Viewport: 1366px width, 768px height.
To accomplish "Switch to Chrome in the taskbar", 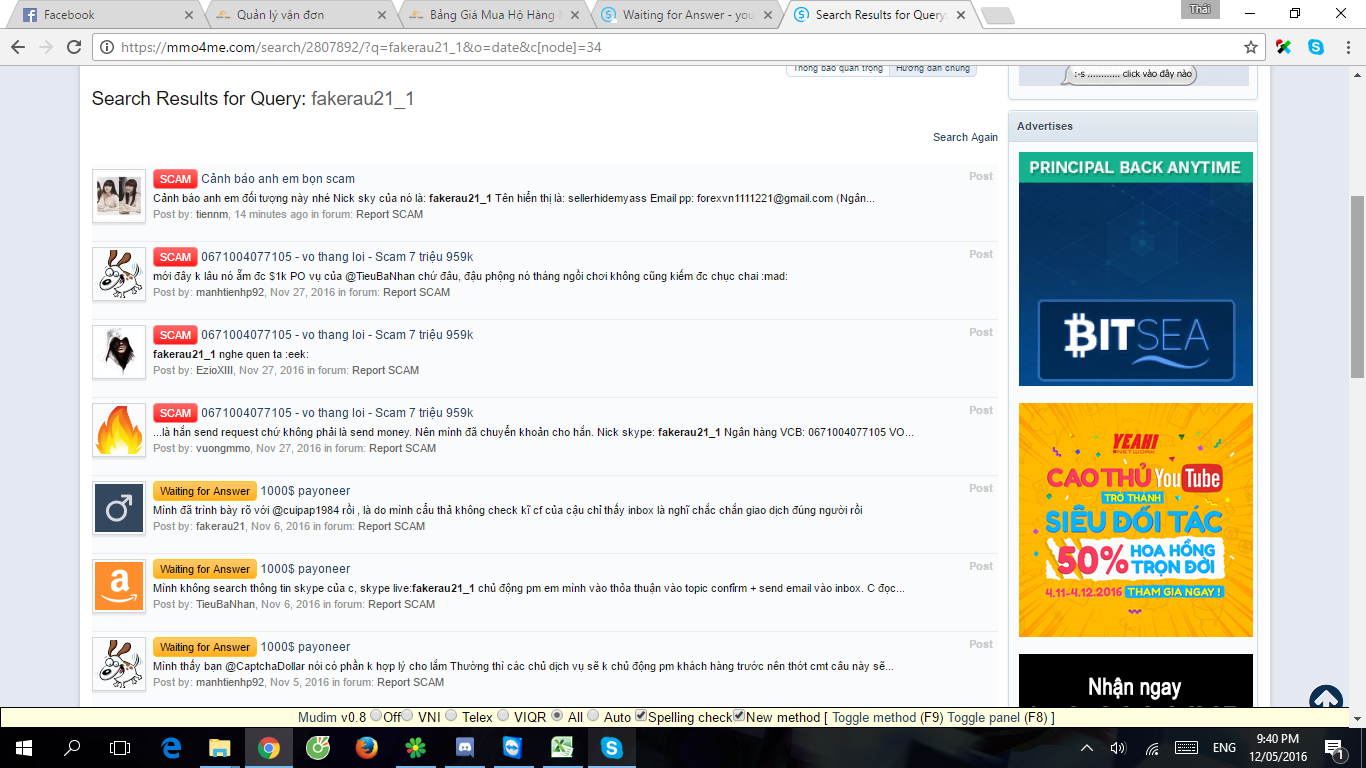I will 268,748.
